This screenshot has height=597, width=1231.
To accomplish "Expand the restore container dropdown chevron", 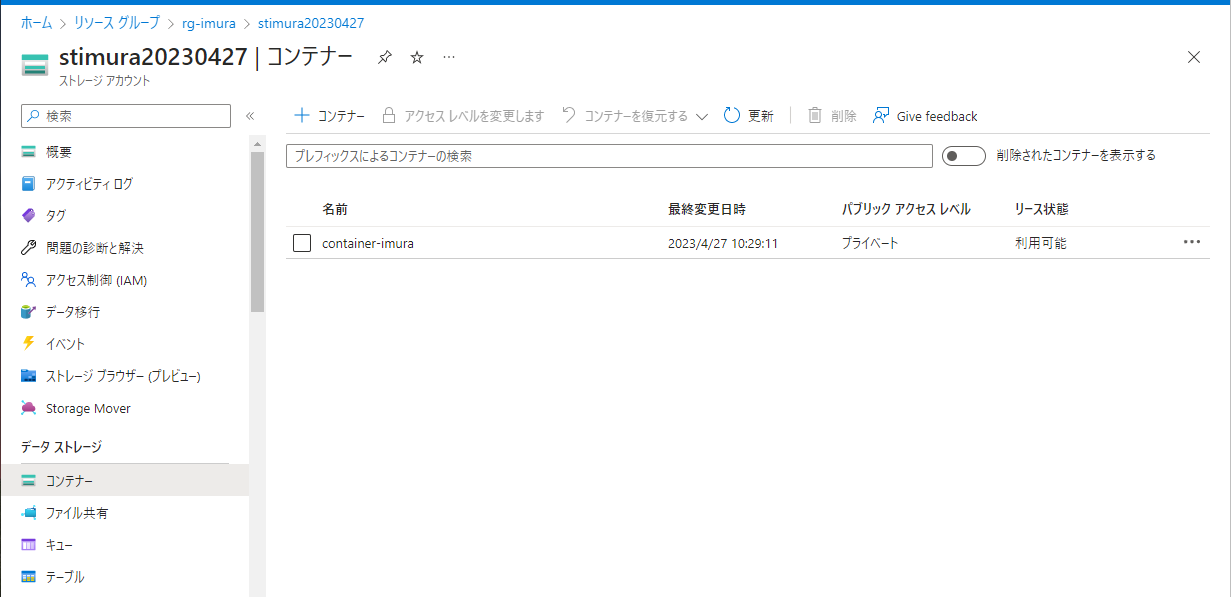I will pos(702,116).
